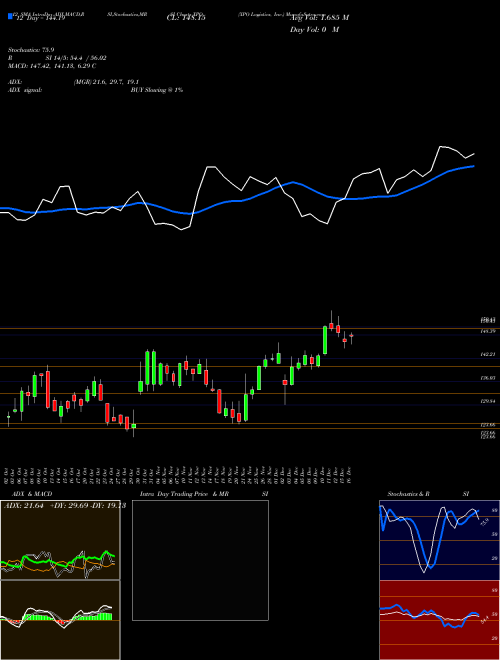Click the 'SI 14/3: 54.4 / 56.02' readout
The width and height of the screenshot is (500, 660).
pyautogui.click(x=77, y=58)
